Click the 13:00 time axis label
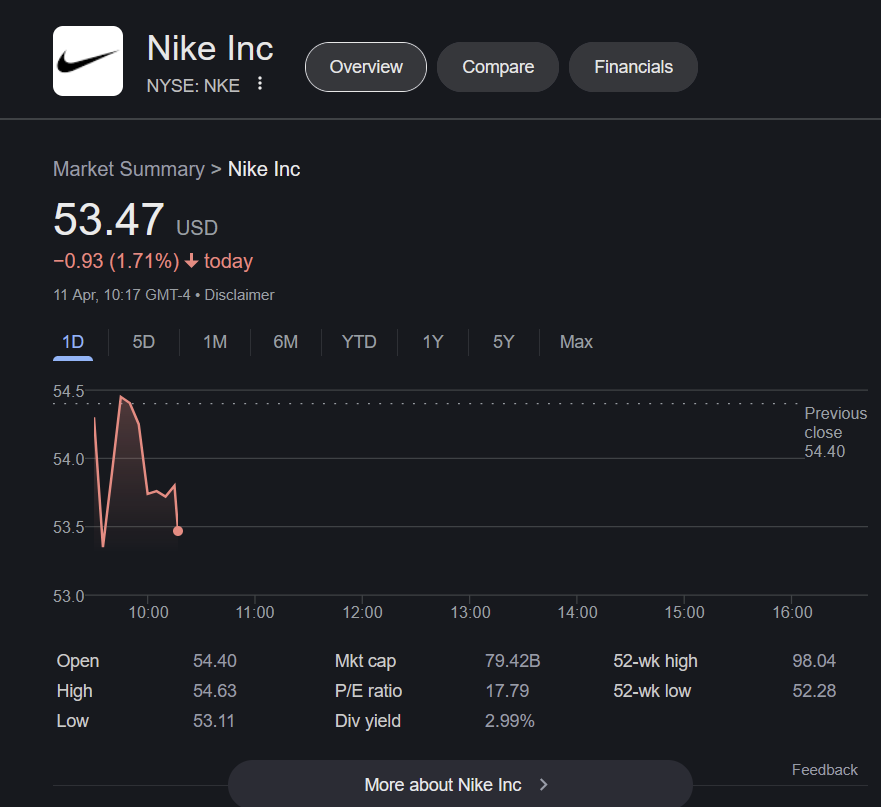The image size is (881, 807). (x=470, y=612)
